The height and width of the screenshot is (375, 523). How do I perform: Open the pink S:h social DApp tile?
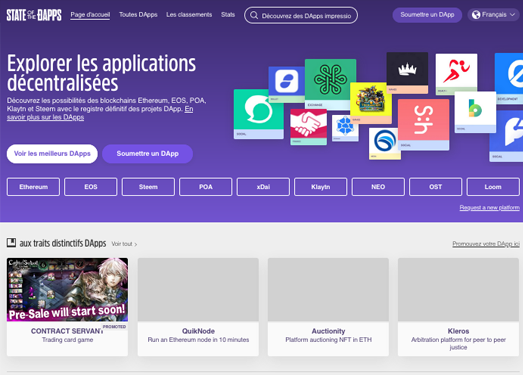423,124
